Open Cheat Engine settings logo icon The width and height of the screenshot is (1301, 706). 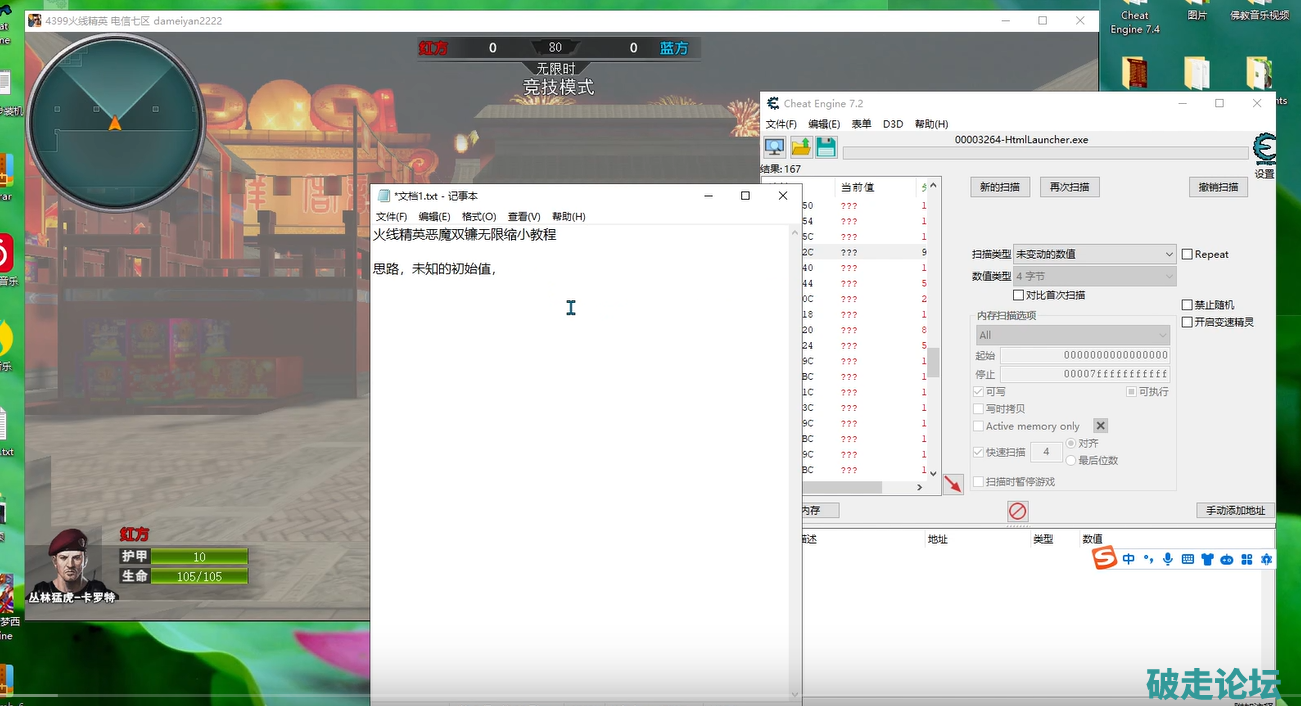pos(1264,149)
